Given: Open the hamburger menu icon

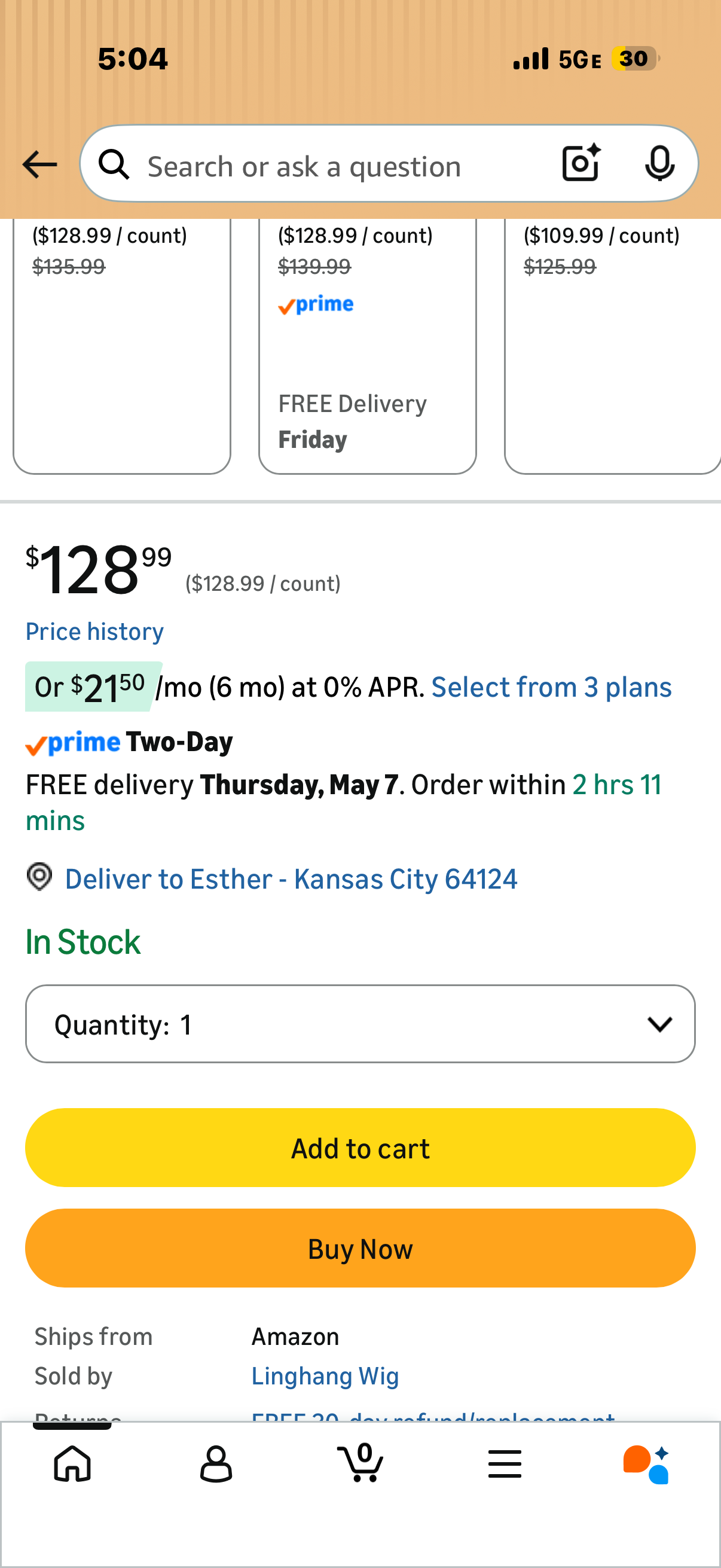Looking at the screenshot, I should coord(505,1463).
